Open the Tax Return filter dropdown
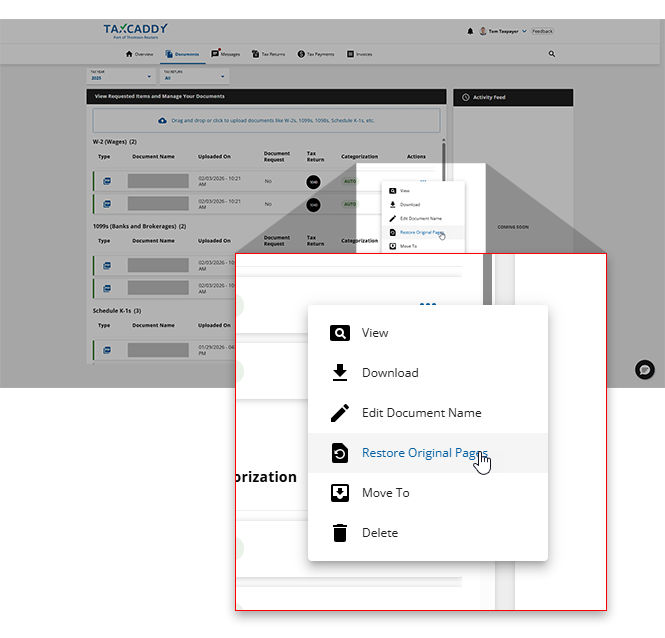This screenshot has height=638, width=665. (x=195, y=76)
